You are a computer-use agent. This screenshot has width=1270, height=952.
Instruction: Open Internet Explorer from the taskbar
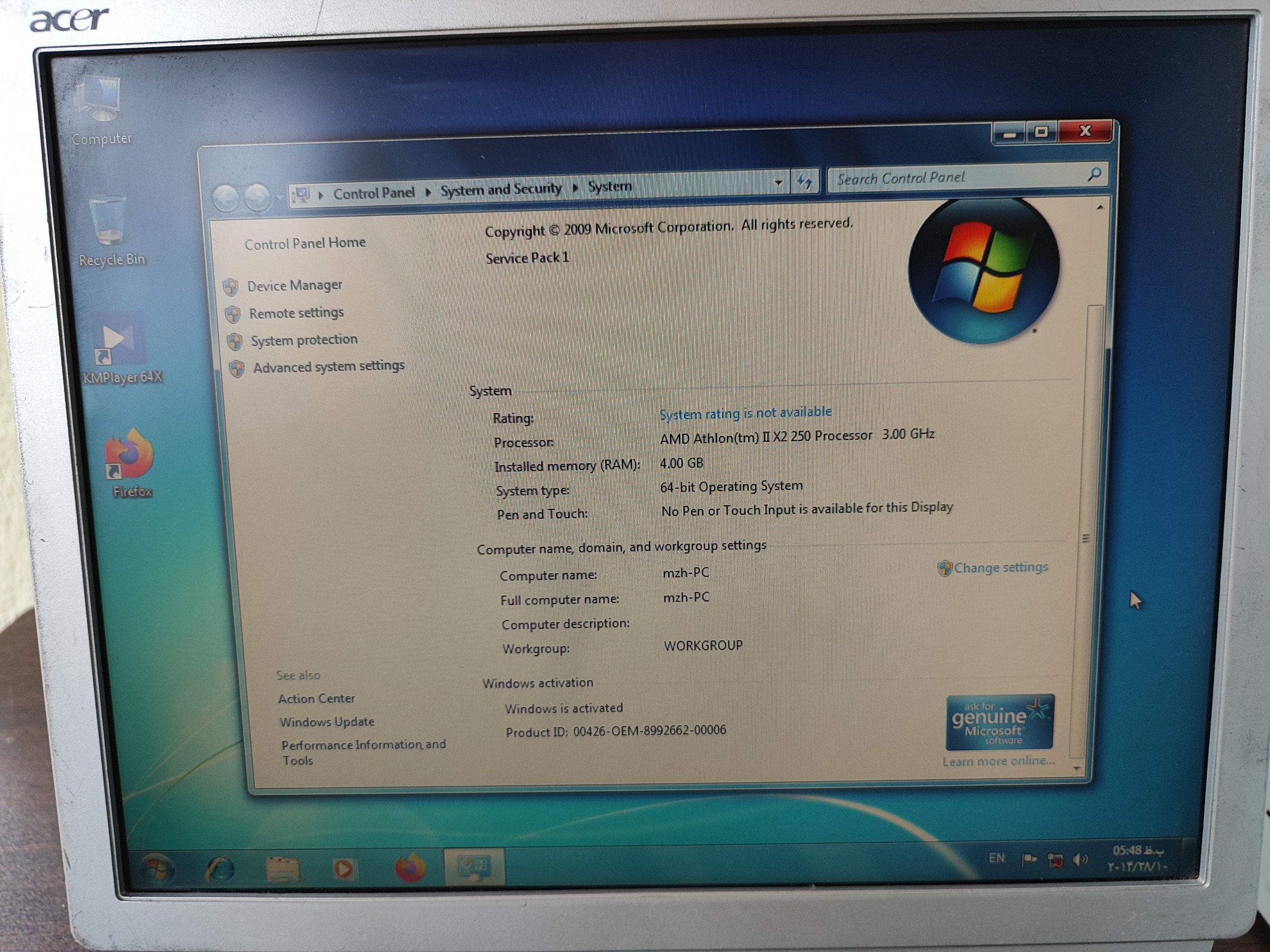click(221, 869)
